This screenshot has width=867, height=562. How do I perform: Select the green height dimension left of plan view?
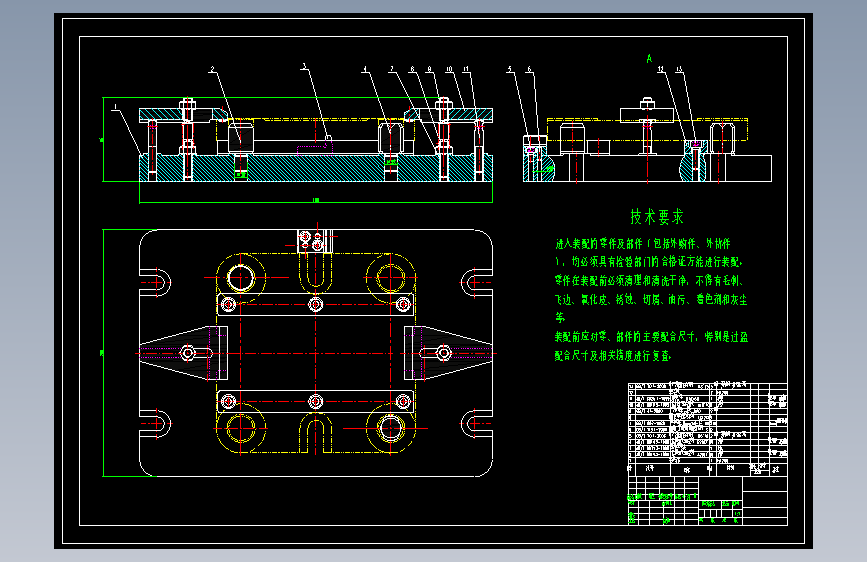pos(103,353)
